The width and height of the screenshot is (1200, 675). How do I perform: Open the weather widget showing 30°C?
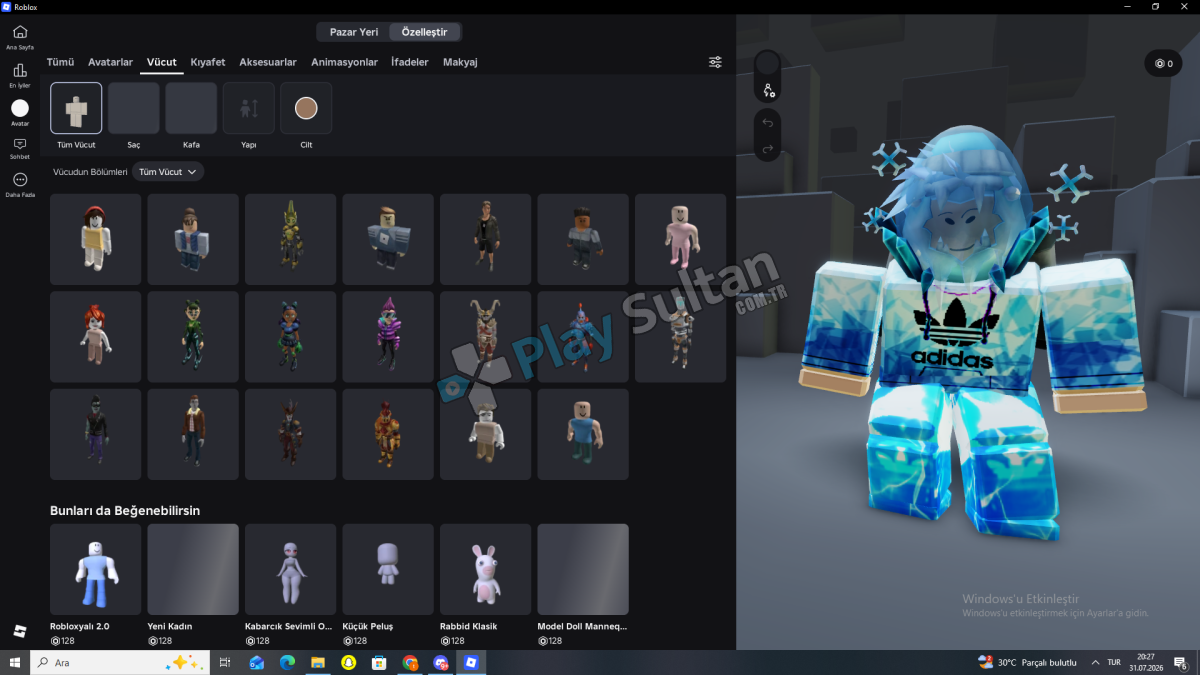pos(1027,662)
